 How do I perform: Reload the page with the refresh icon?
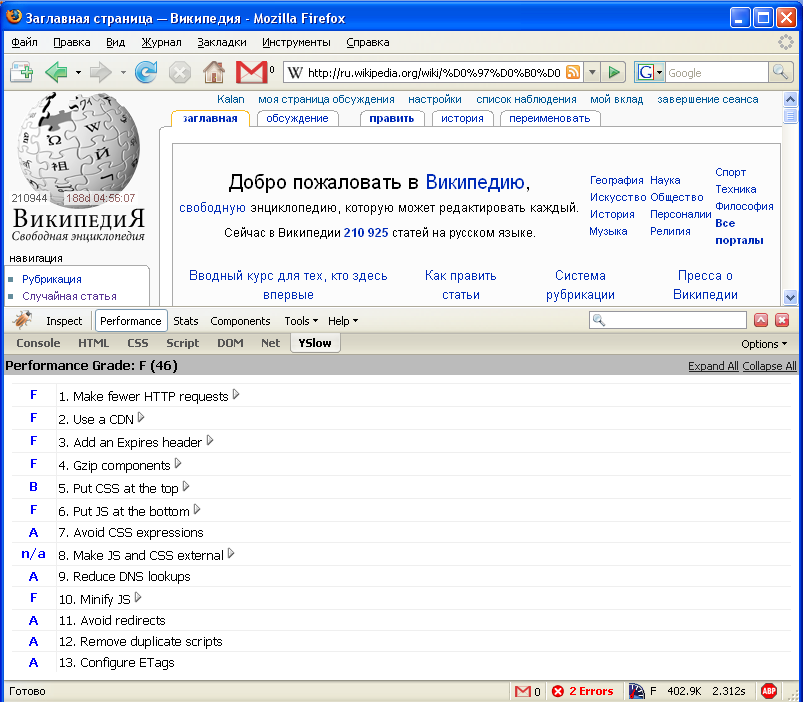(x=146, y=72)
